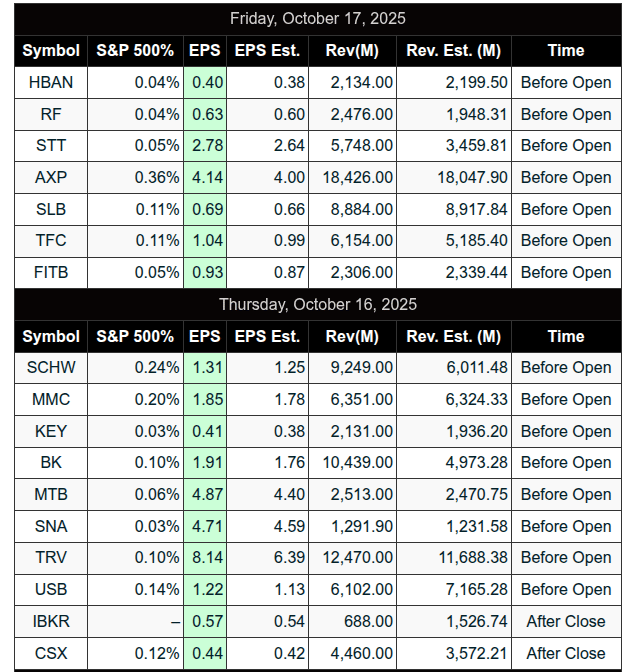
Task: Click the green EPS cell for STT
Action: pos(206,145)
